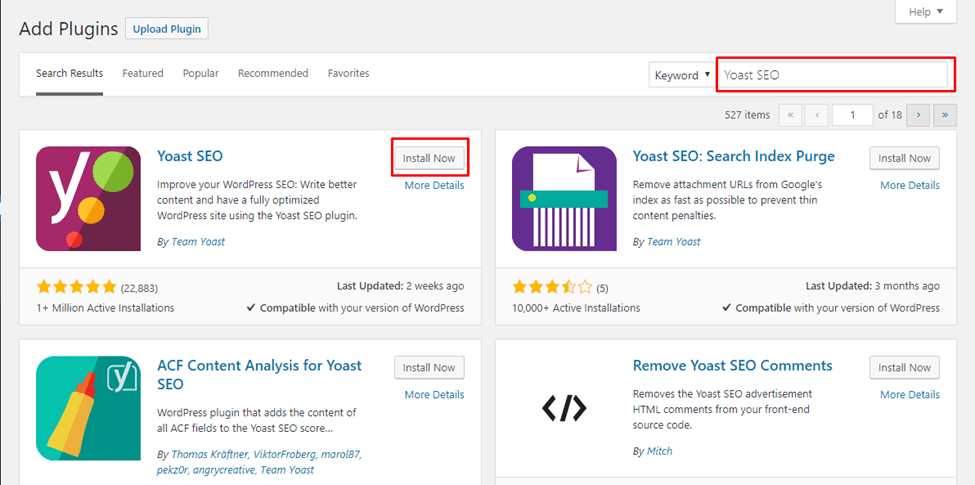Viewport: 975px width, 485px height.
Task: Click author link marol87
Action: click(343, 454)
